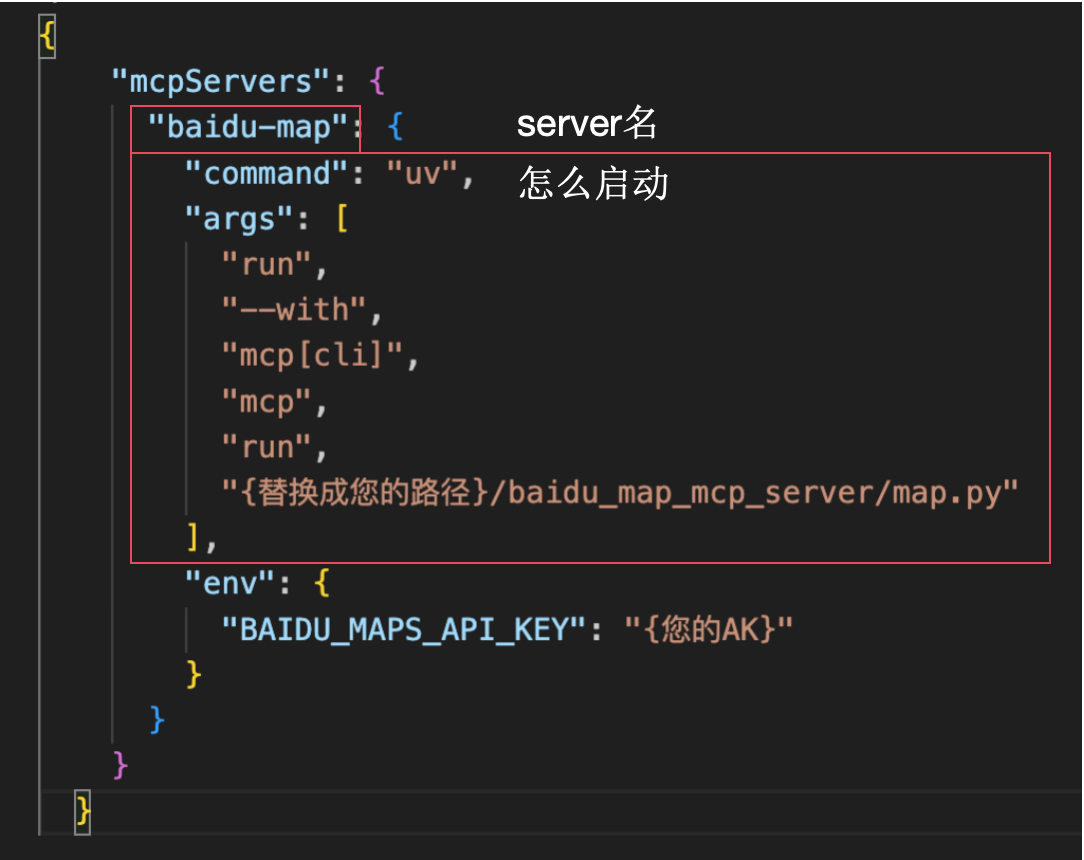Click the "--with" argument string

pyautogui.click(x=294, y=309)
